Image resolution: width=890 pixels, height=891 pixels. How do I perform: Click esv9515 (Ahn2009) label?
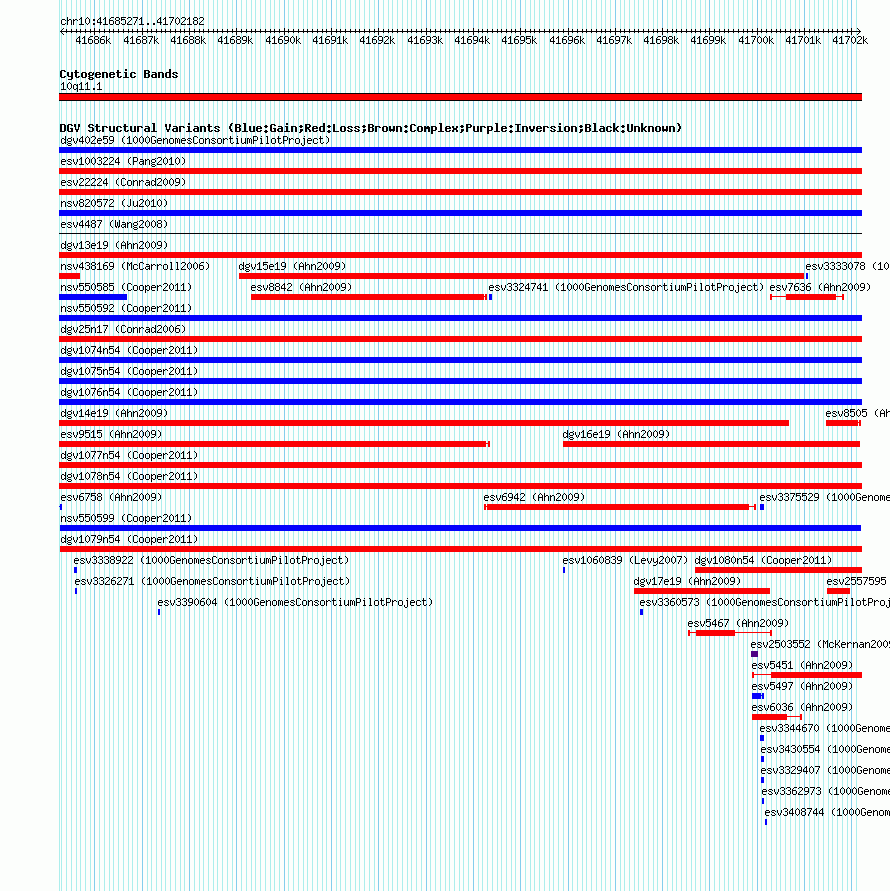[111, 435]
